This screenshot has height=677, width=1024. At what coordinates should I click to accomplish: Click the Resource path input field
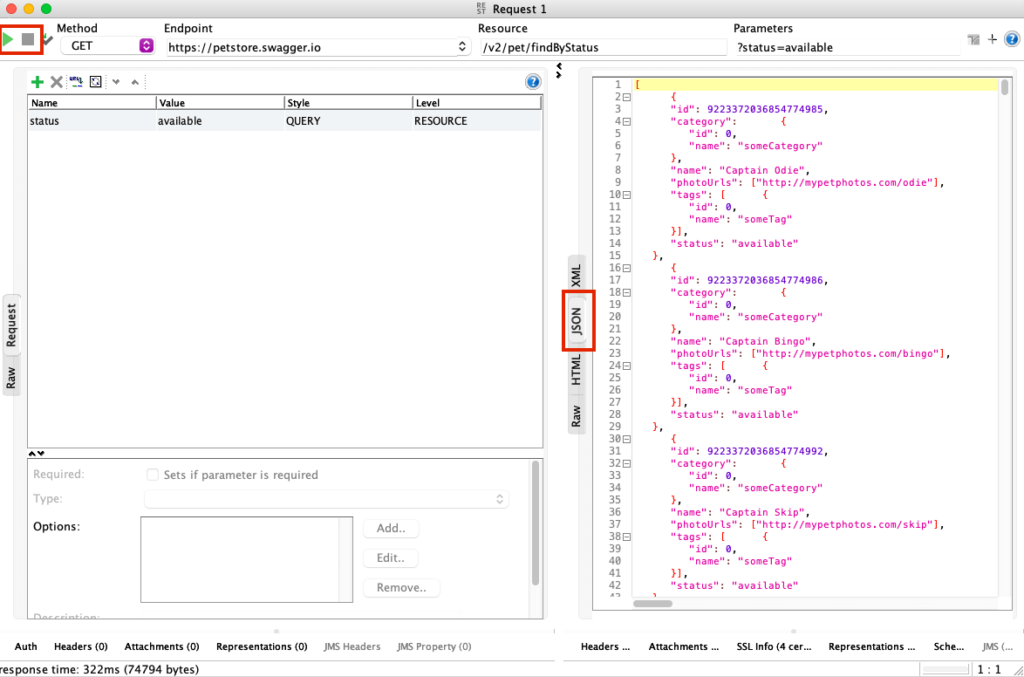coord(602,47)
